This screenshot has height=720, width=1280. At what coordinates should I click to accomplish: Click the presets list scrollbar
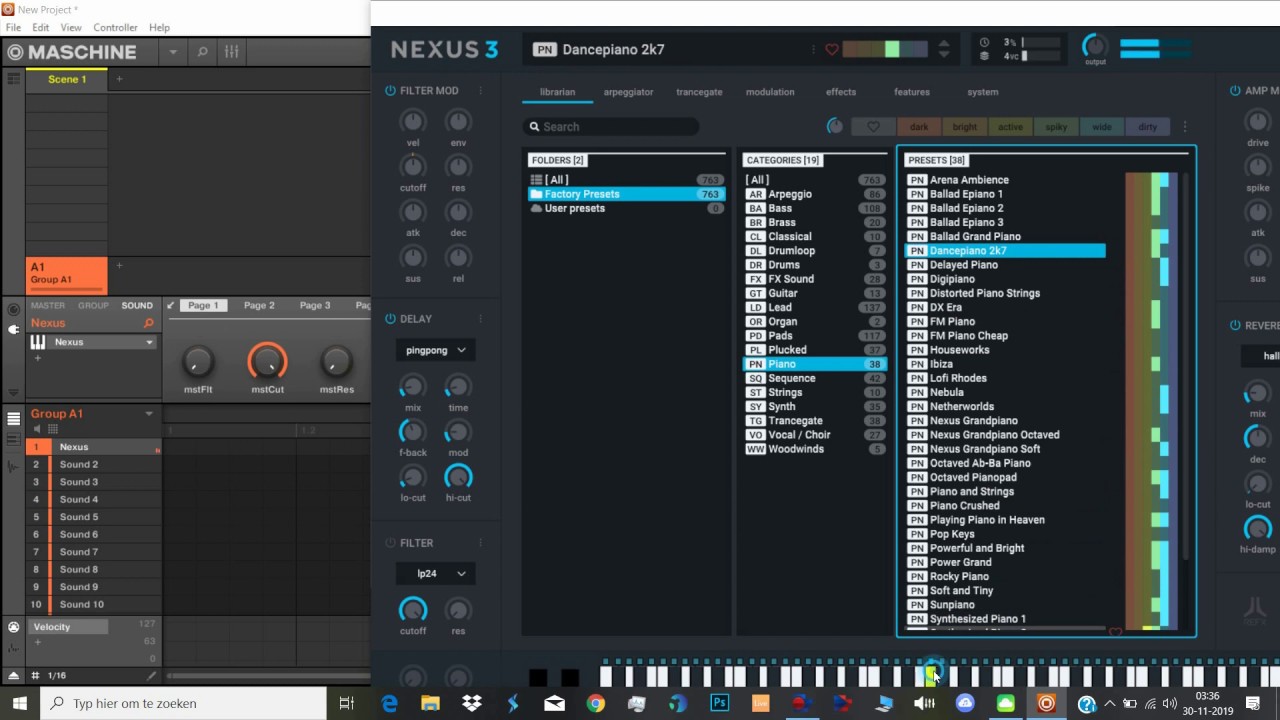(1186, 365)
